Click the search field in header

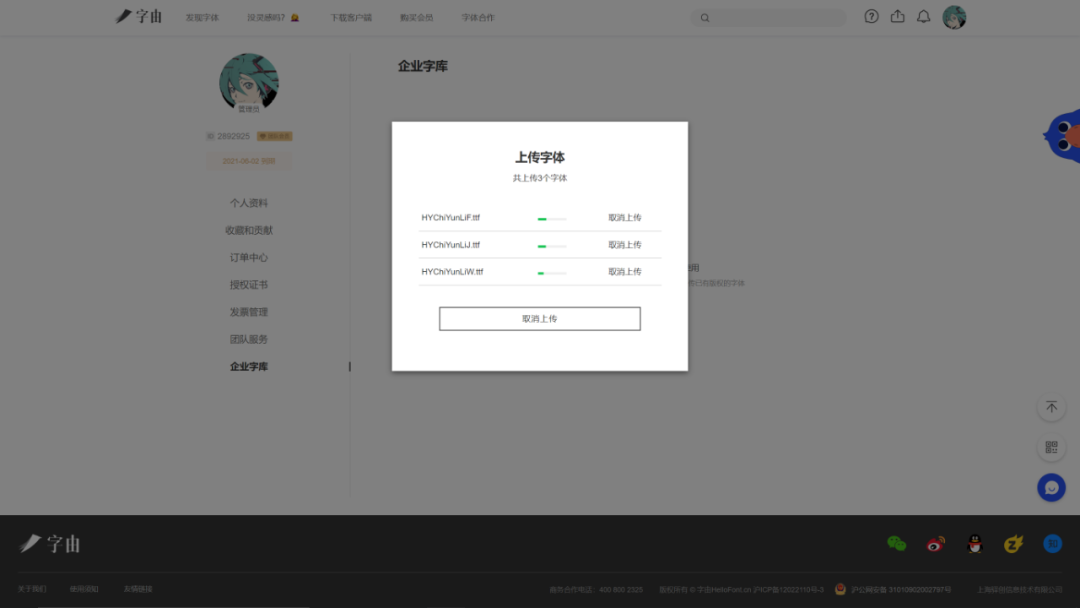775,18
